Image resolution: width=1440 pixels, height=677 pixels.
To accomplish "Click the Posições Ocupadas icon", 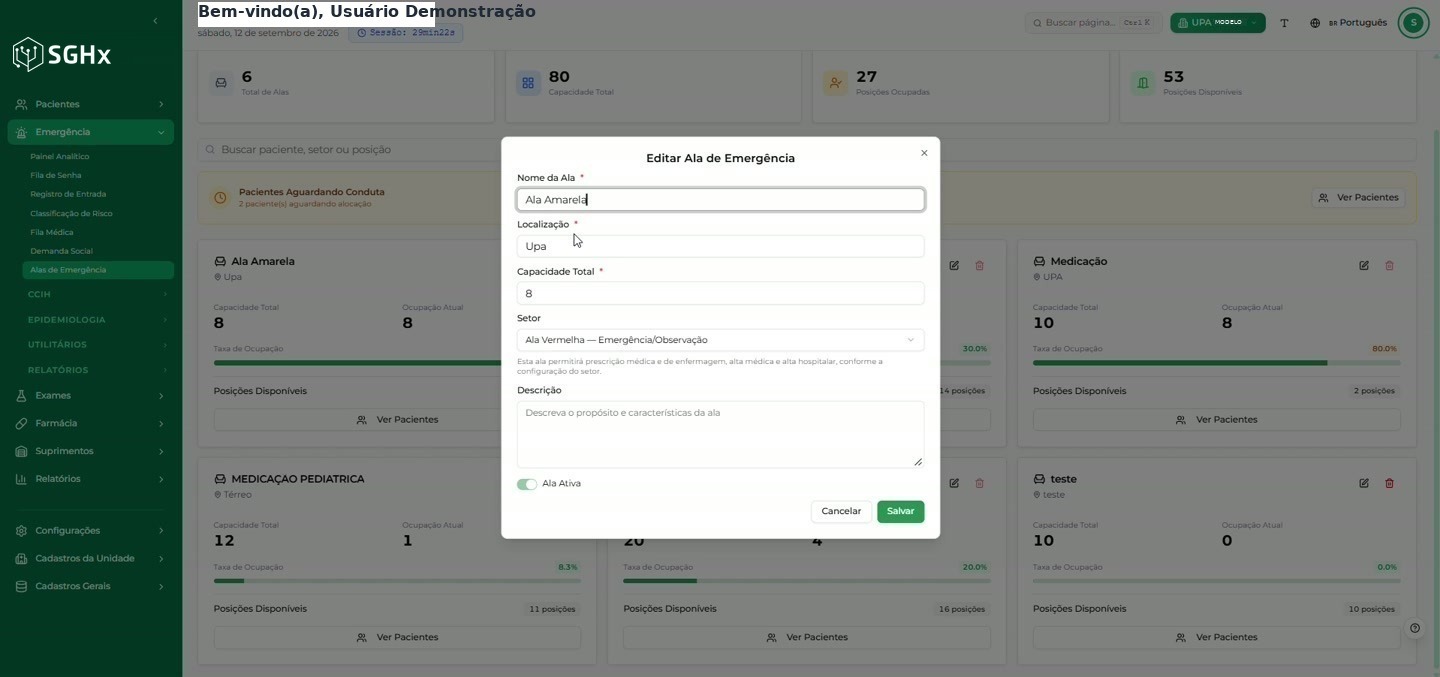I will pos(836,83).
